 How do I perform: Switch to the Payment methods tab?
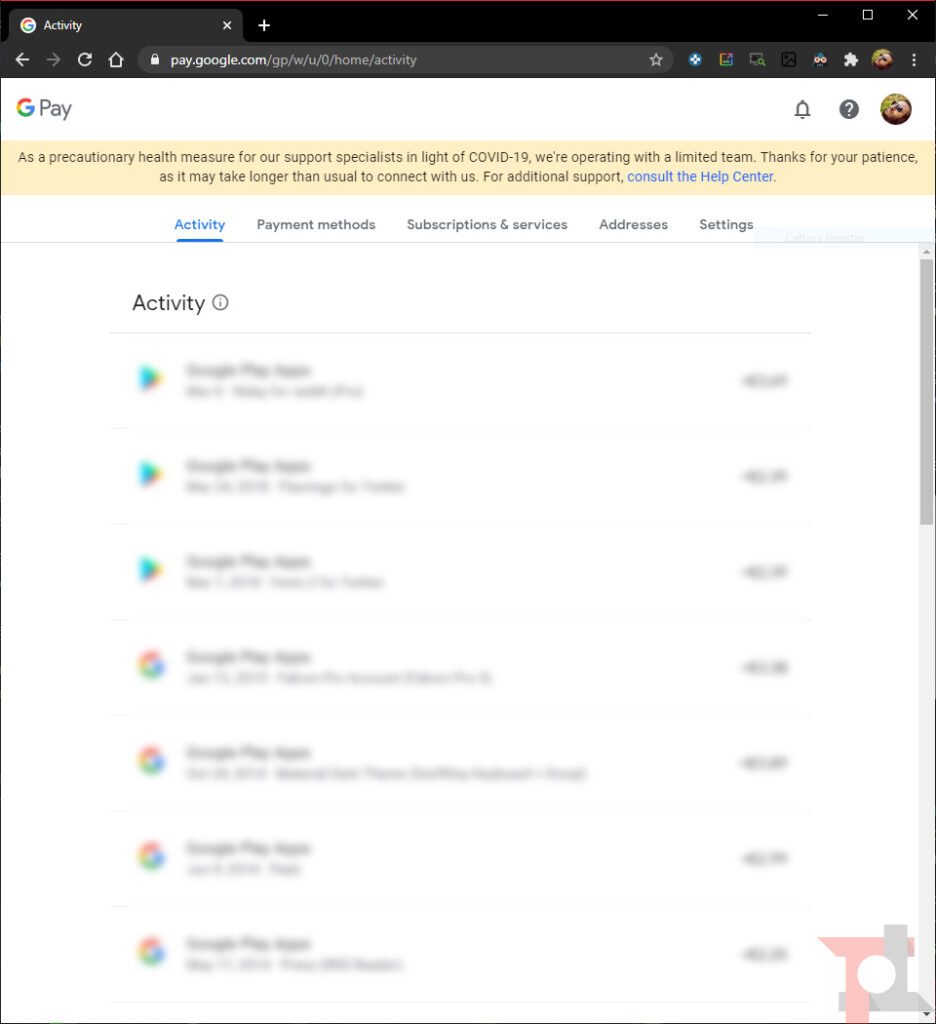pos(316,224)
